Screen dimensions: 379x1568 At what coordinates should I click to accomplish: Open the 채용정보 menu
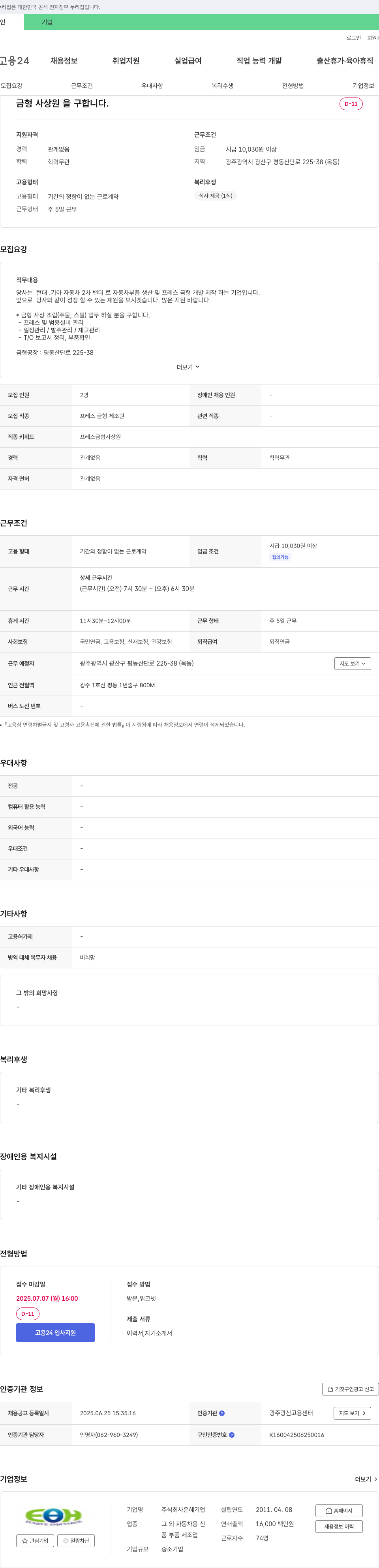click(x=64, y=61)
